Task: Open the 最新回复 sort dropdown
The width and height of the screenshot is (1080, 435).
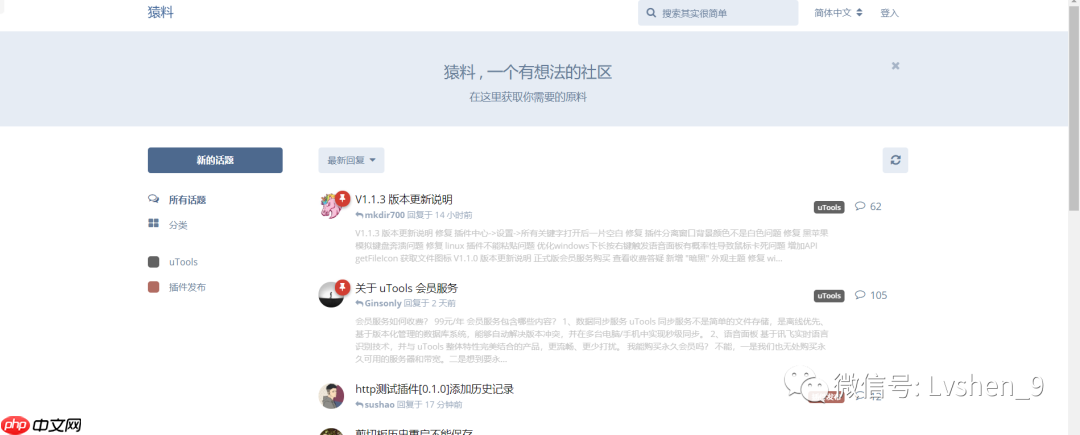Action: 351,160
